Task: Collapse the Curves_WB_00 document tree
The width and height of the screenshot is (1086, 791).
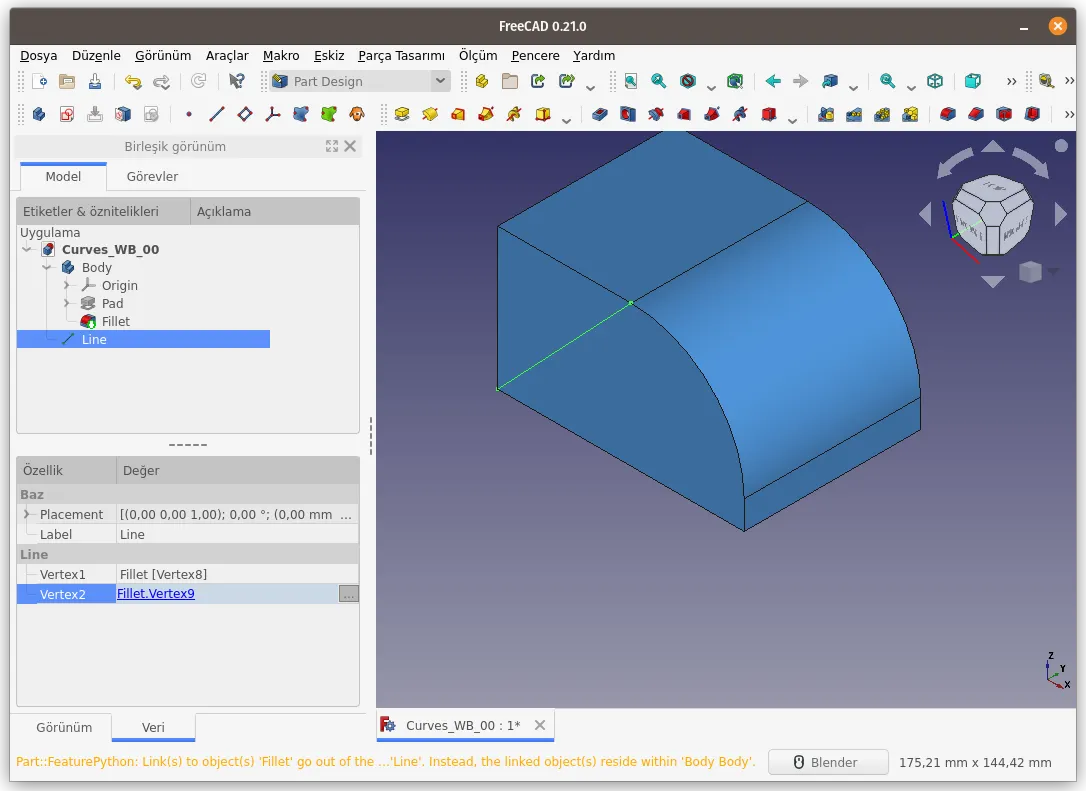Action: [27, 249]
